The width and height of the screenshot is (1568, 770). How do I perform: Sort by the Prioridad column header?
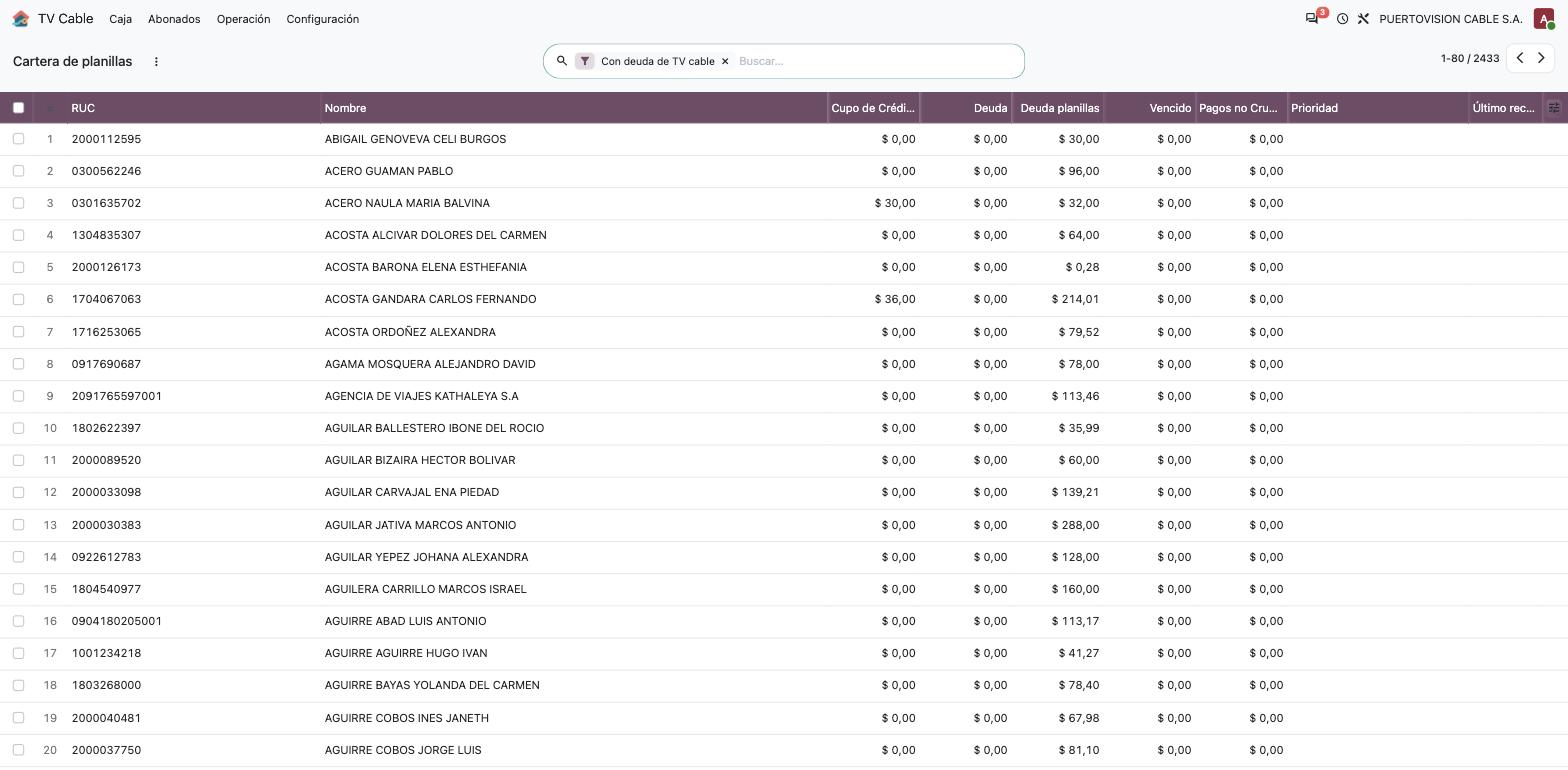pos(1378,108)
